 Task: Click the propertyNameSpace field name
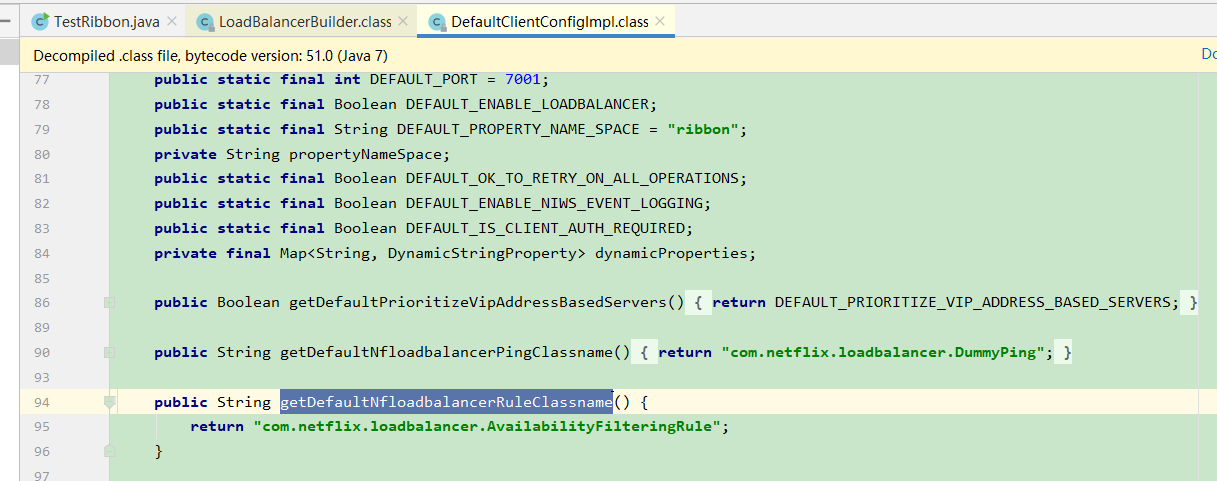click(366, 154)
